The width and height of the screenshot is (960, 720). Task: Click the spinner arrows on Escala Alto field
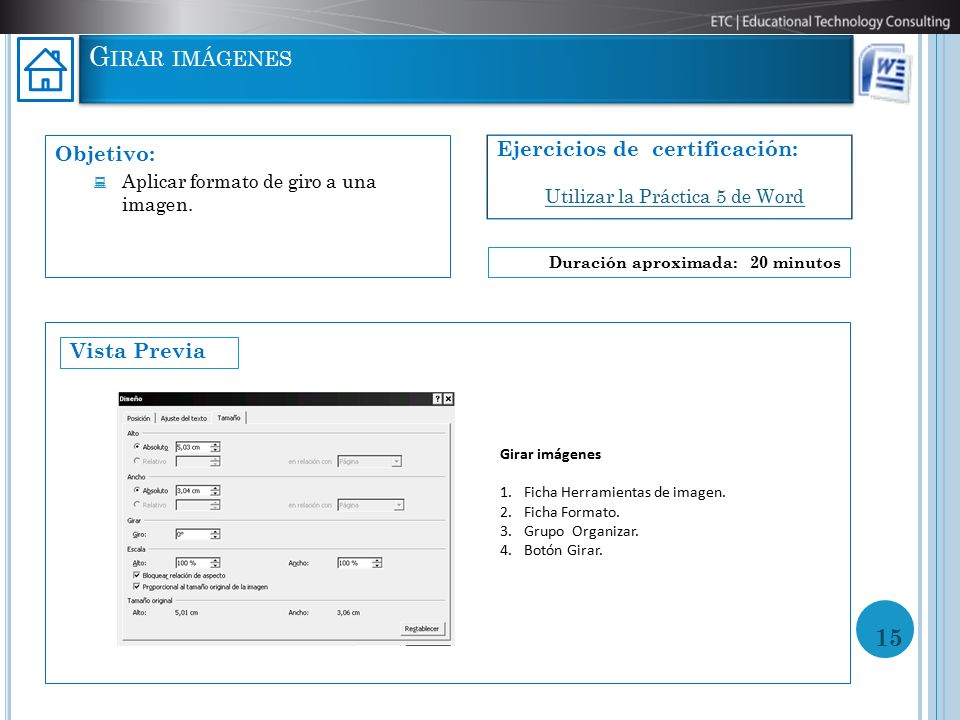pos(216,563)
